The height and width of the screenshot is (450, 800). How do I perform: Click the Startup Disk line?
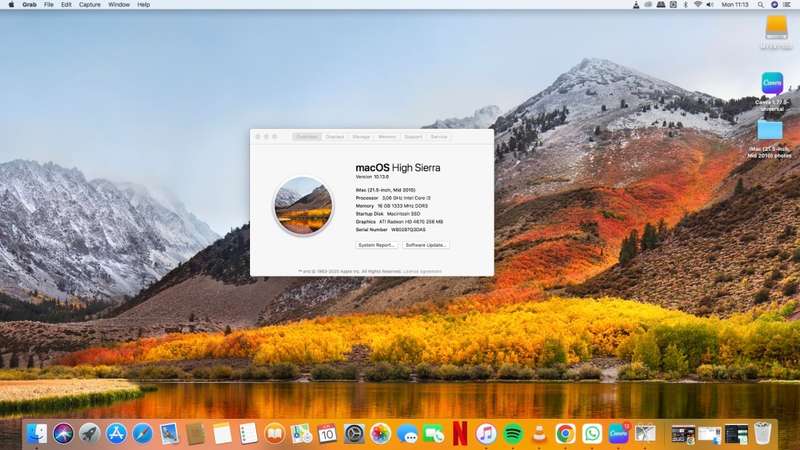tap(388, 214)
